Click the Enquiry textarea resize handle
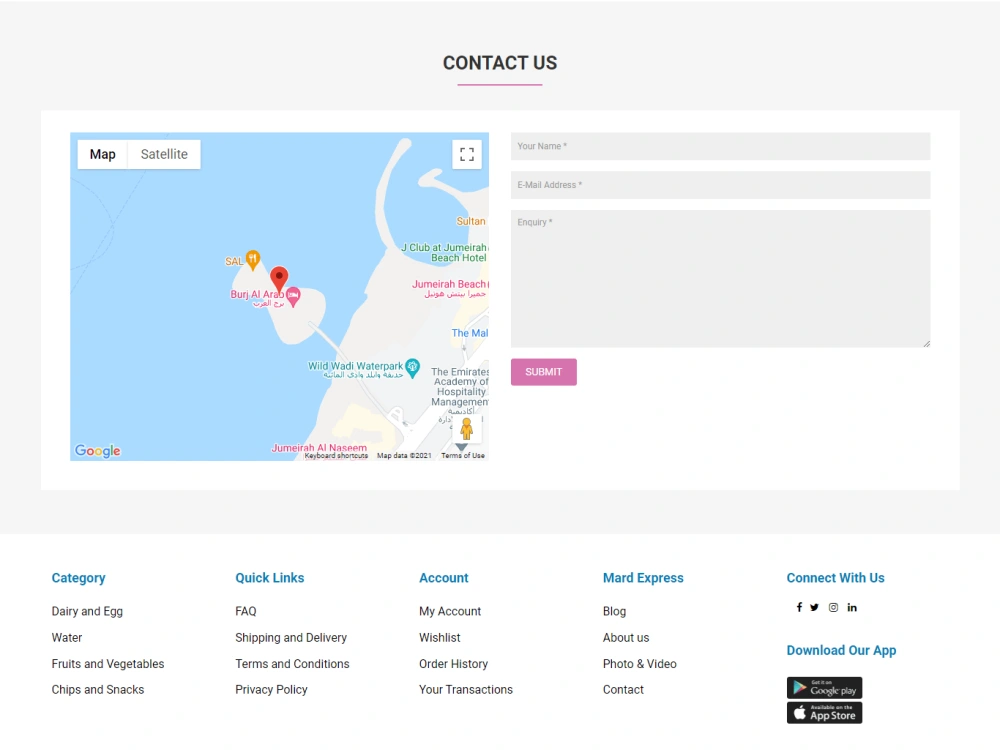 pyautogui.click(x=926, y=344)
